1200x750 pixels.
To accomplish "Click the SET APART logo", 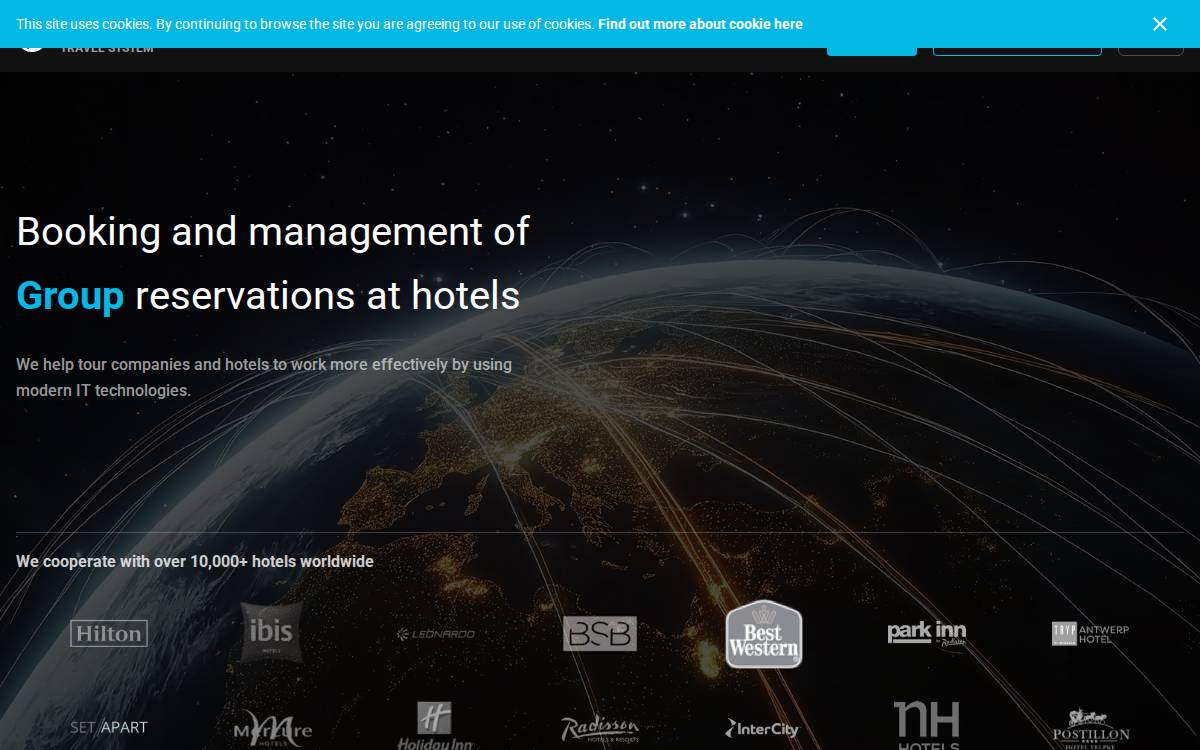I will point(109,728).
